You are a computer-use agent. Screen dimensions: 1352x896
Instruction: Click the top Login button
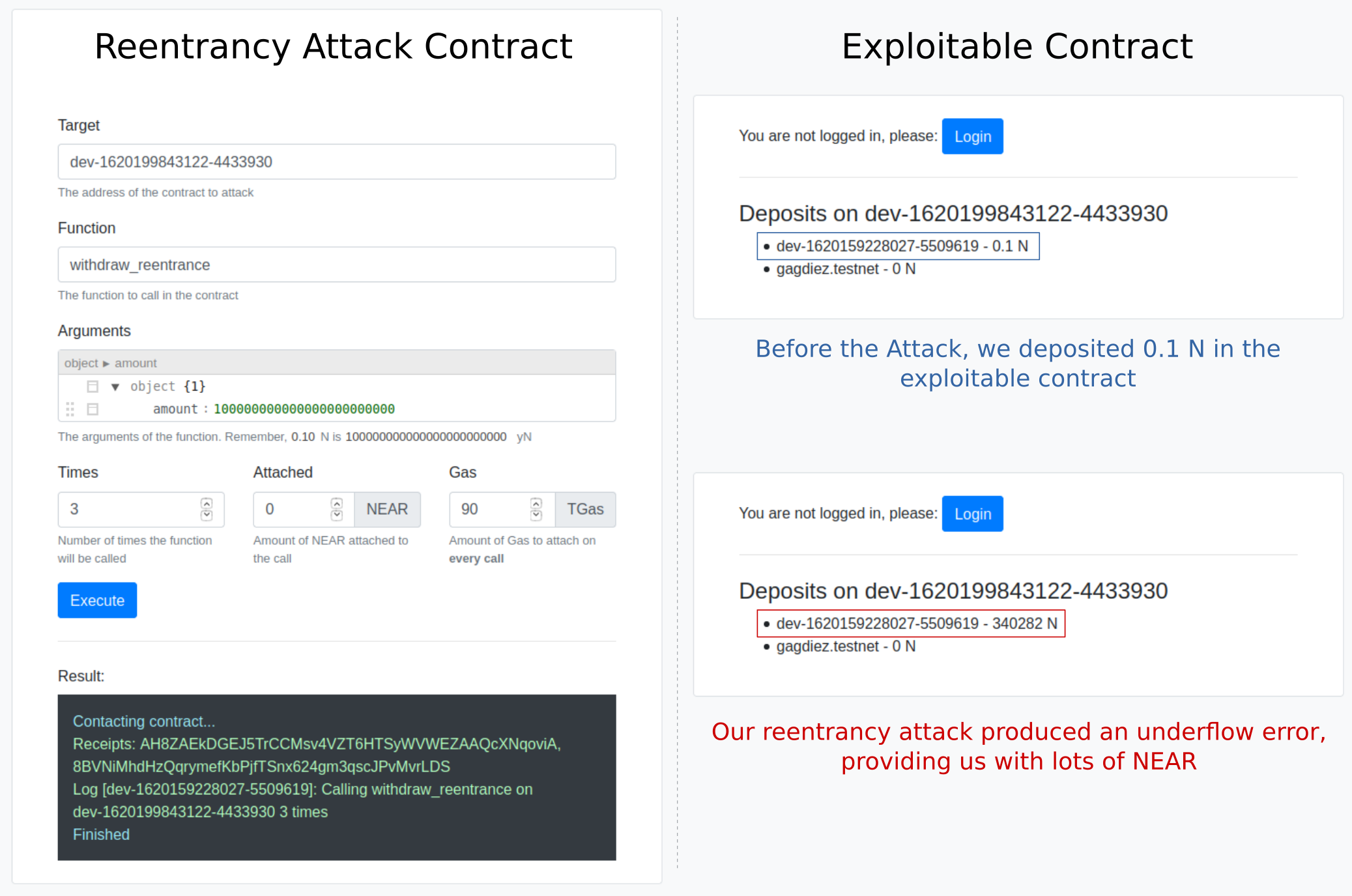coord(971,136)
